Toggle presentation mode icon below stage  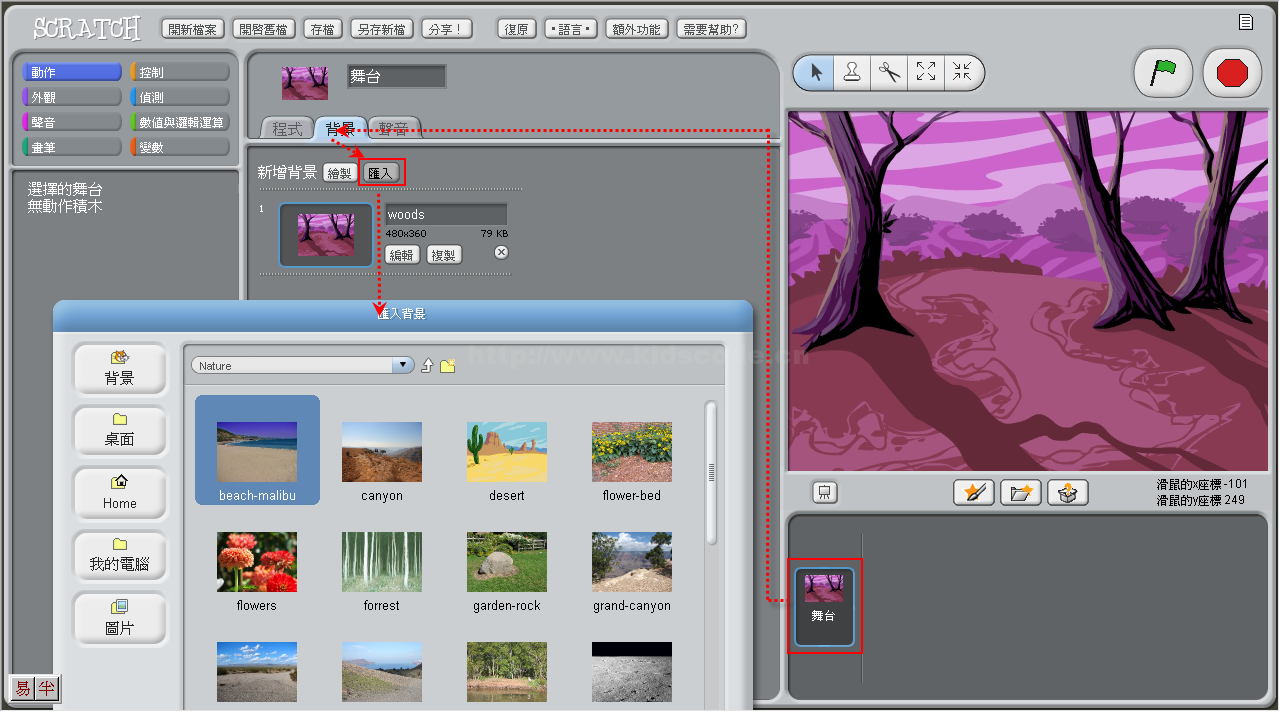point(825,493)
